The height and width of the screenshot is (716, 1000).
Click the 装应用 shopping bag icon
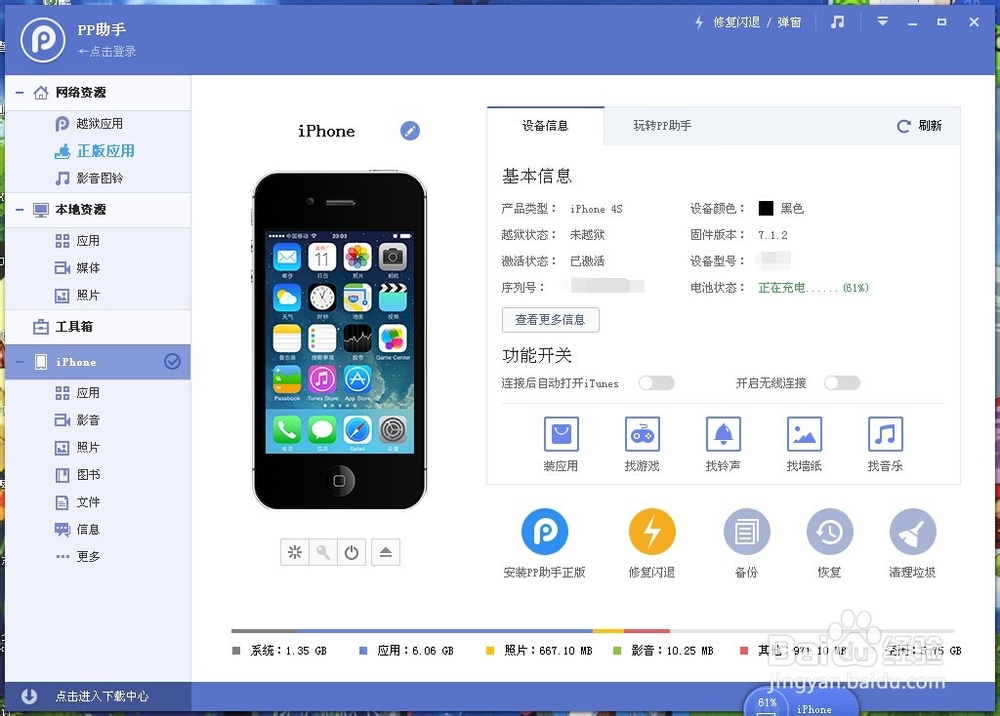[561, 434]
